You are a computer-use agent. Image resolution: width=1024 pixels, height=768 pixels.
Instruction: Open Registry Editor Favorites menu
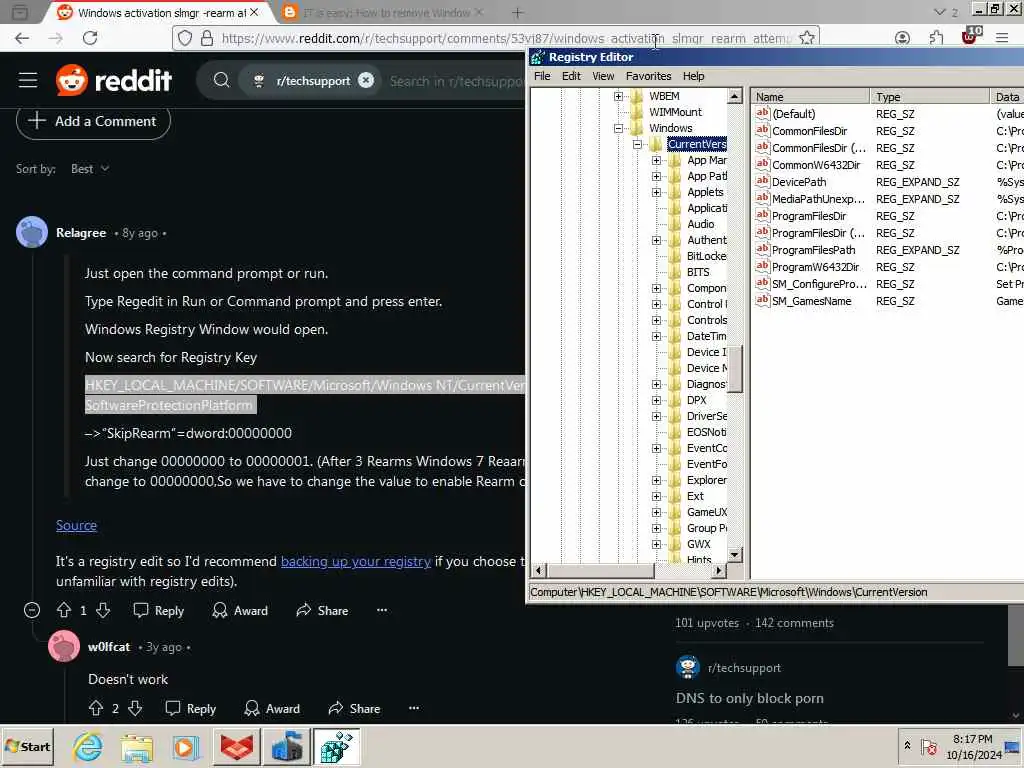(648, 76)
